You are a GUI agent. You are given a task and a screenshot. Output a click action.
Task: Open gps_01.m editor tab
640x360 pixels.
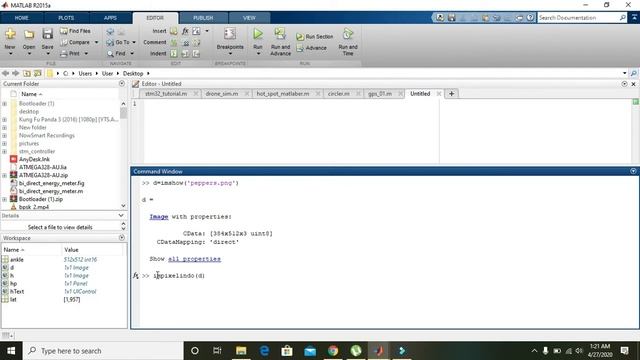(380, 94)
